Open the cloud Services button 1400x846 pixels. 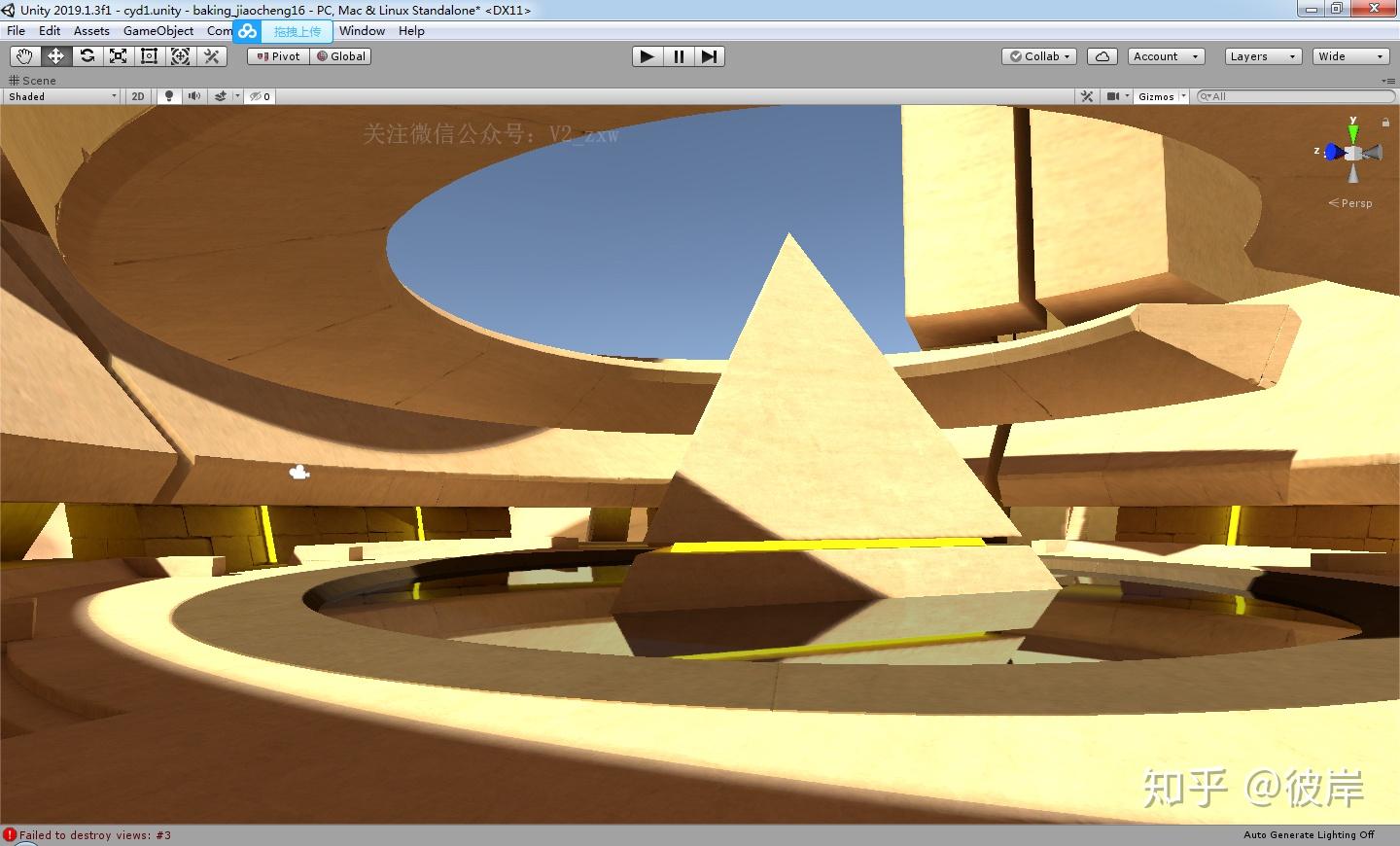coord(1102,56)
